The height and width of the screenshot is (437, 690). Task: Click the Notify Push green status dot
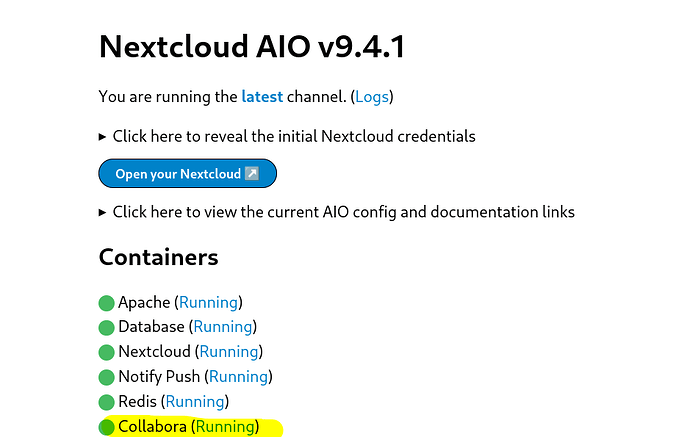(x=107, y=377)
